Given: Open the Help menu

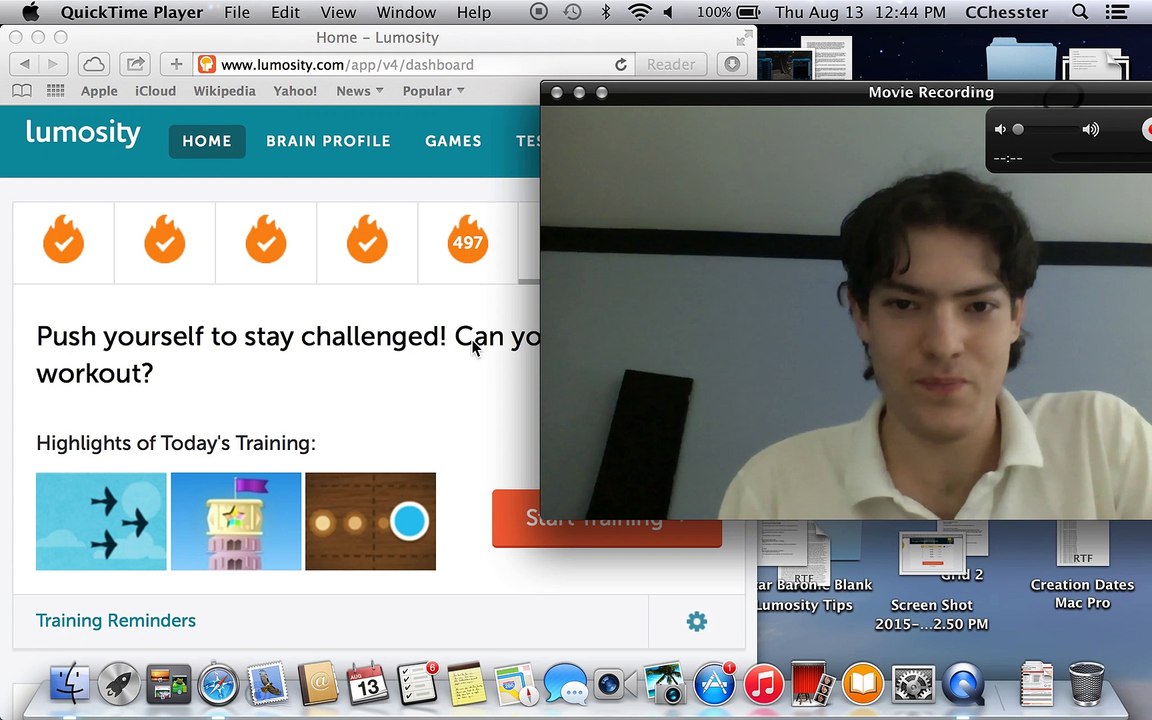Looking at the screenshot, I should (x=474, y=12).
